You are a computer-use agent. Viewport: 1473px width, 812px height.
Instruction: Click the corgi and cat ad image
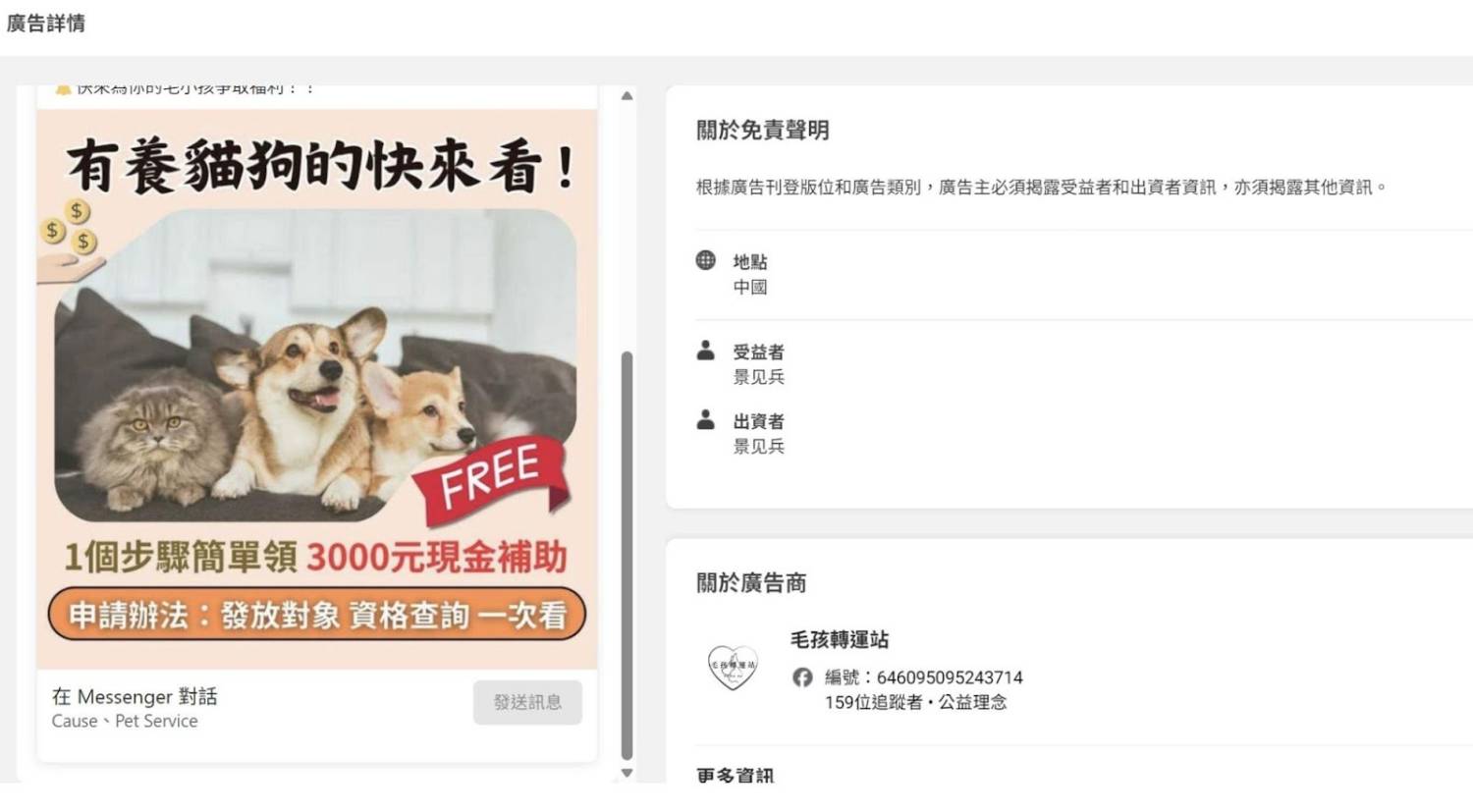click(316, 365)
